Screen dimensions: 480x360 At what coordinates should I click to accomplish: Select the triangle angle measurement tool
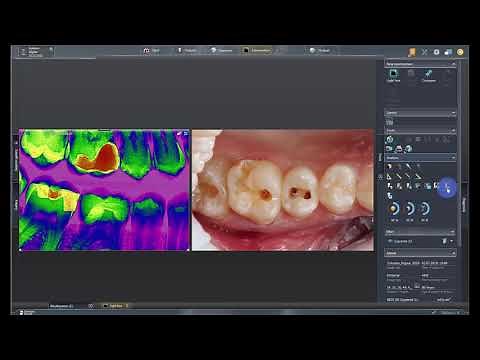coord(389,176)
